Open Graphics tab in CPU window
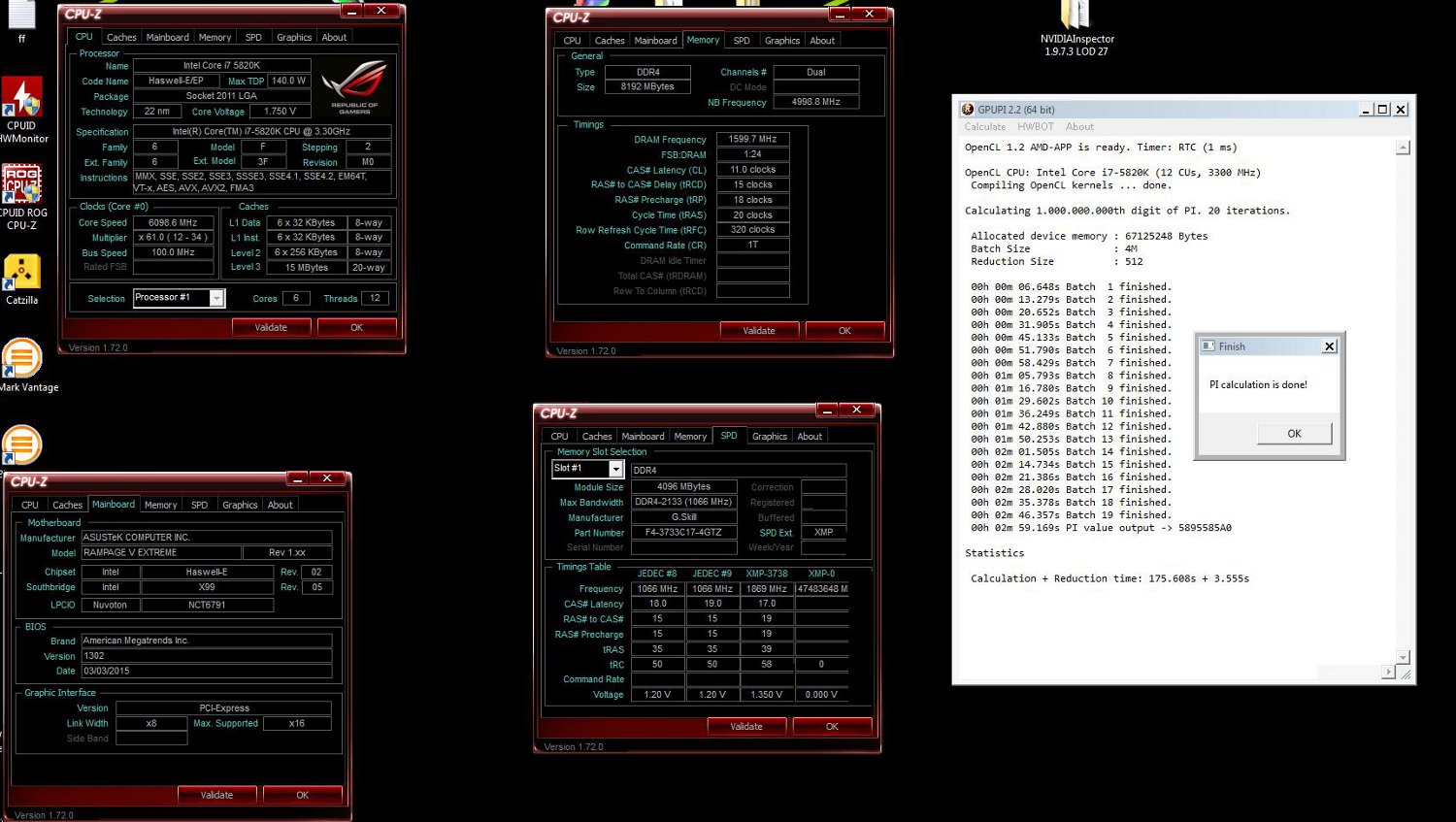 [294, 37]
